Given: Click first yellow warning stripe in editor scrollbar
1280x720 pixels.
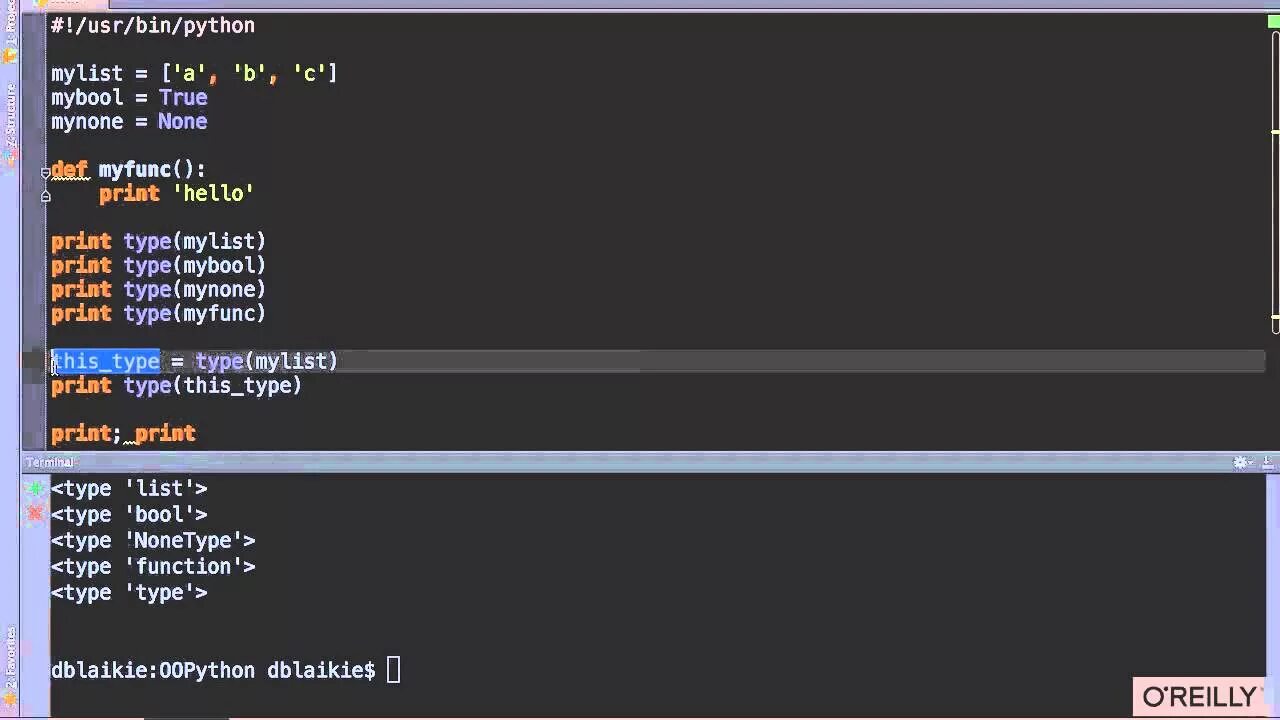Looking at the screenshot, I should [1275, 131].
